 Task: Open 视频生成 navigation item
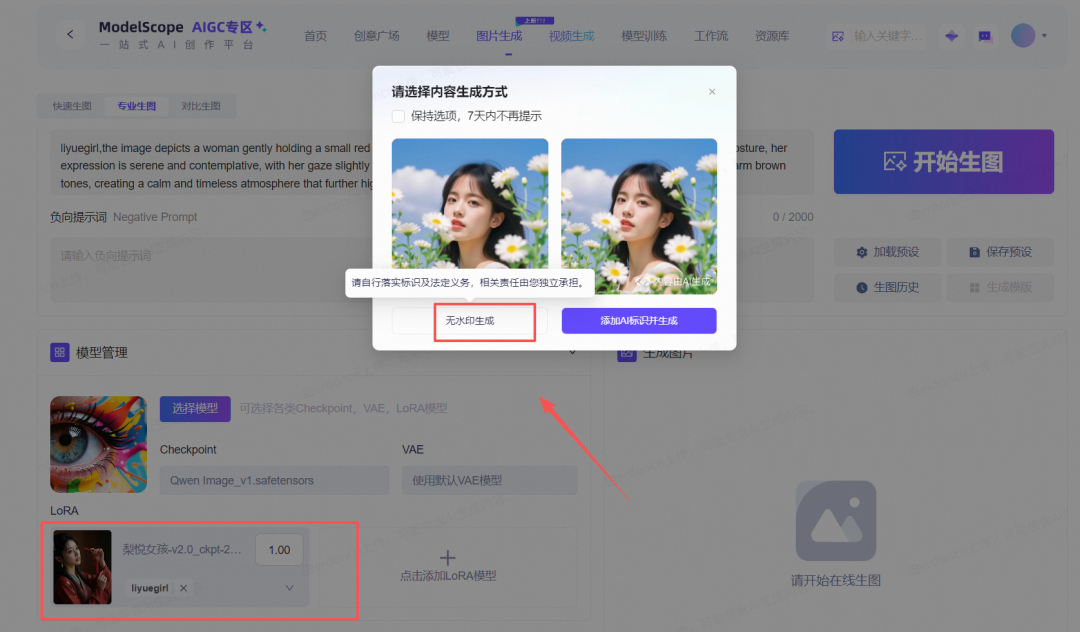point(572,36)
